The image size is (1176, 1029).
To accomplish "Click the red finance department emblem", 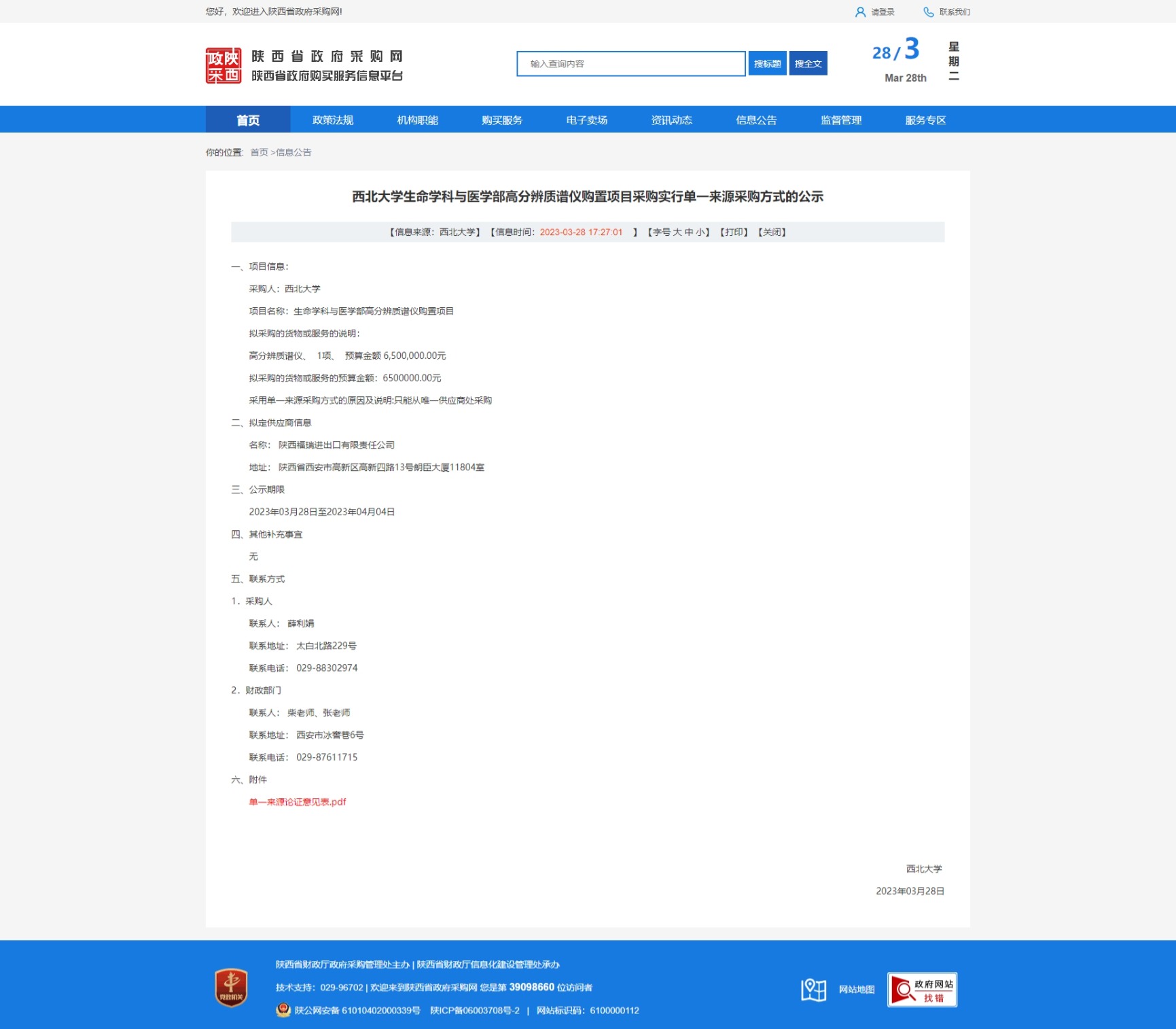I will [x=231, y=988].
